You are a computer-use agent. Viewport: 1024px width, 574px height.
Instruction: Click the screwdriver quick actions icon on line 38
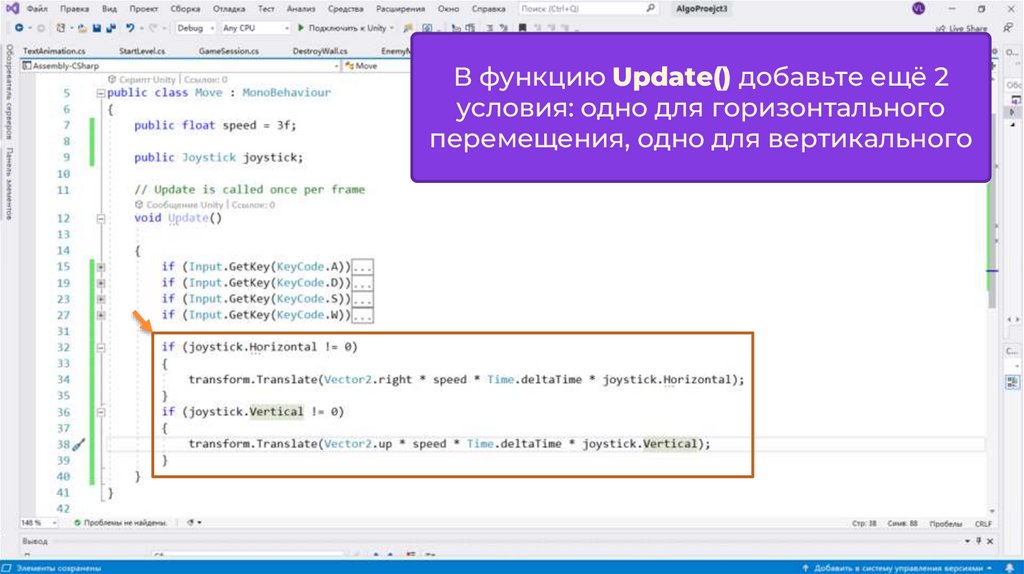[x=80, y=444]
